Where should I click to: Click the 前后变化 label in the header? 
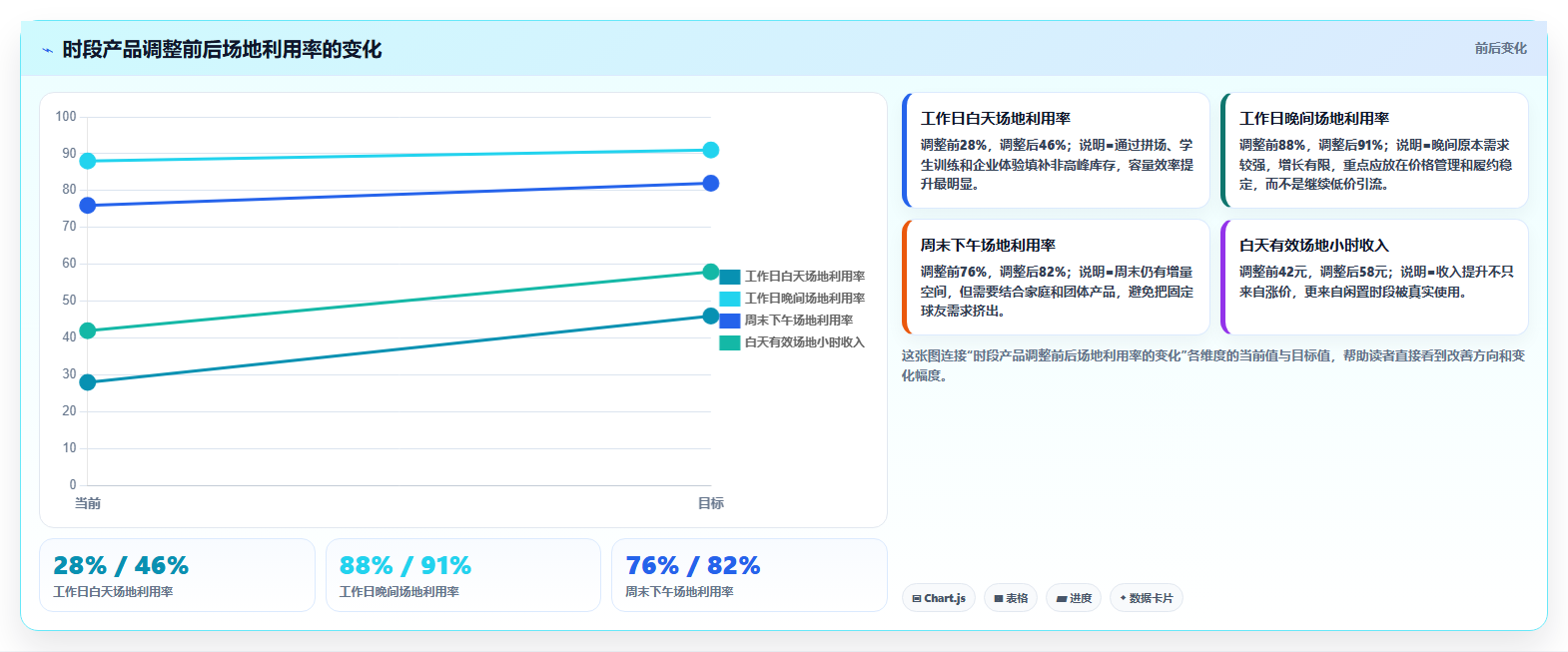coord(1501,48)
